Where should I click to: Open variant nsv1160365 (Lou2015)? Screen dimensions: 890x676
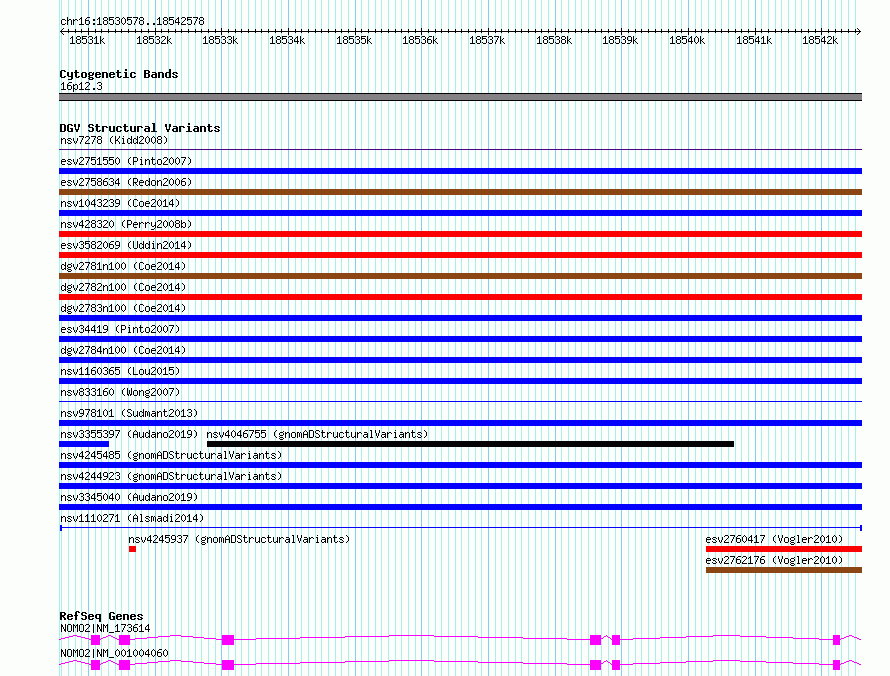(120, 371)
